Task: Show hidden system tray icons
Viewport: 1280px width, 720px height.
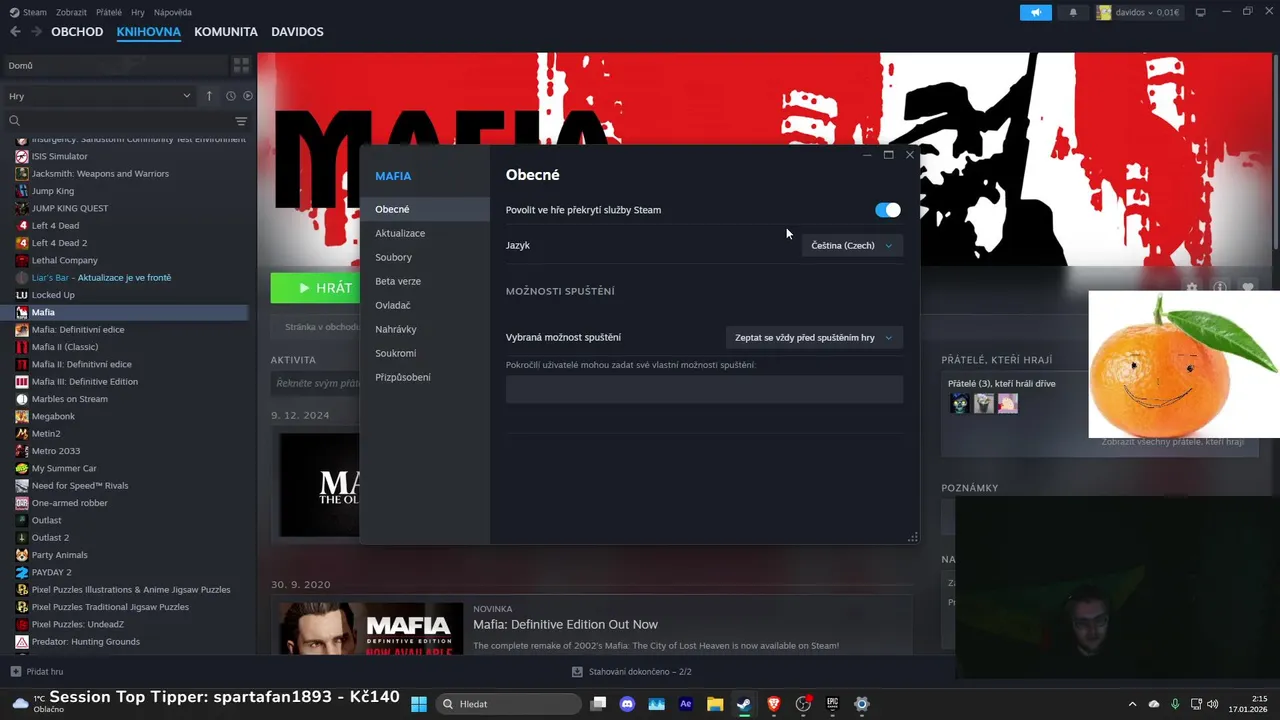Action: coord(1132,704)
